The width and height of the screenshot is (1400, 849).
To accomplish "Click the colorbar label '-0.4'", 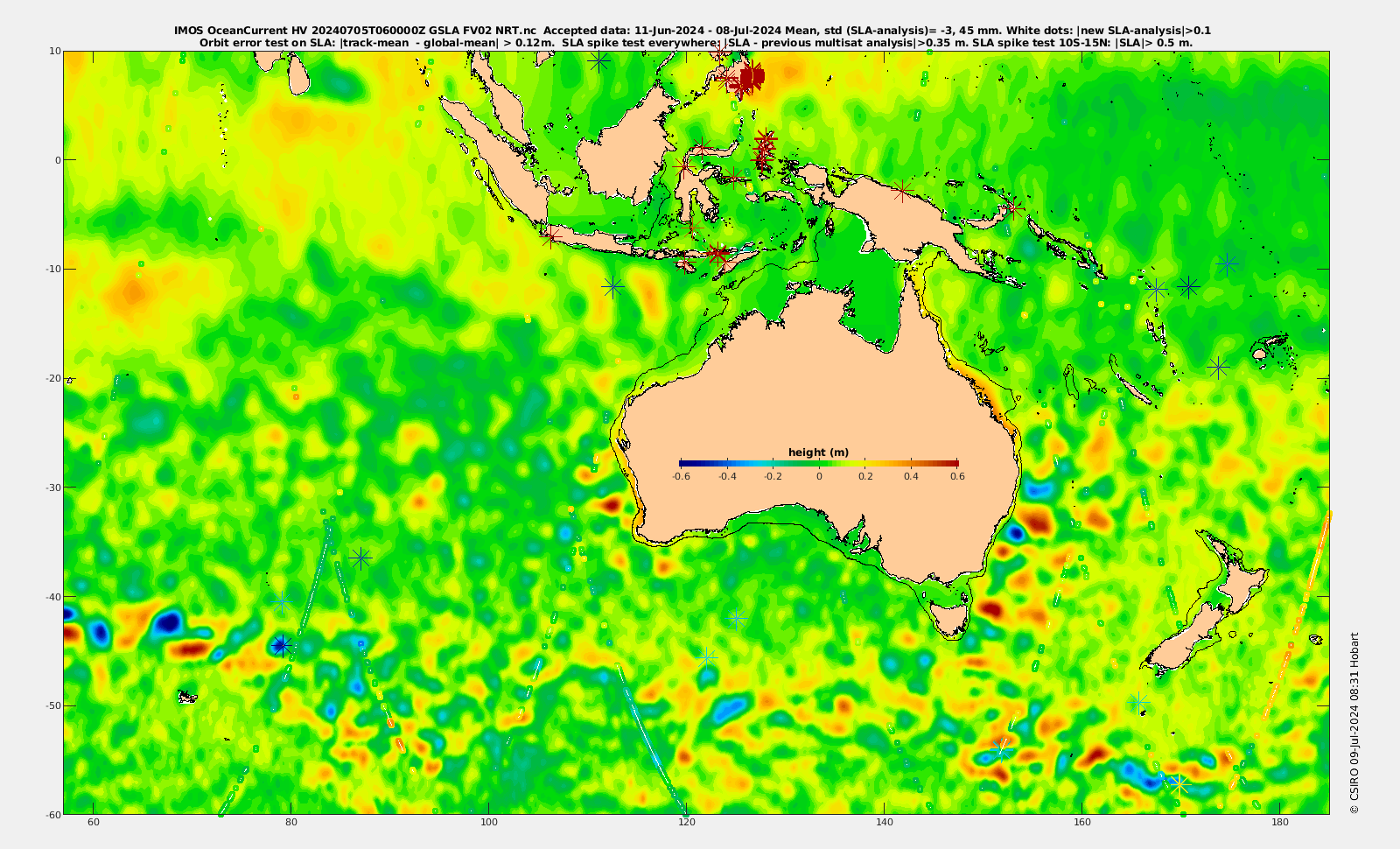I will [x=726, y=476].
